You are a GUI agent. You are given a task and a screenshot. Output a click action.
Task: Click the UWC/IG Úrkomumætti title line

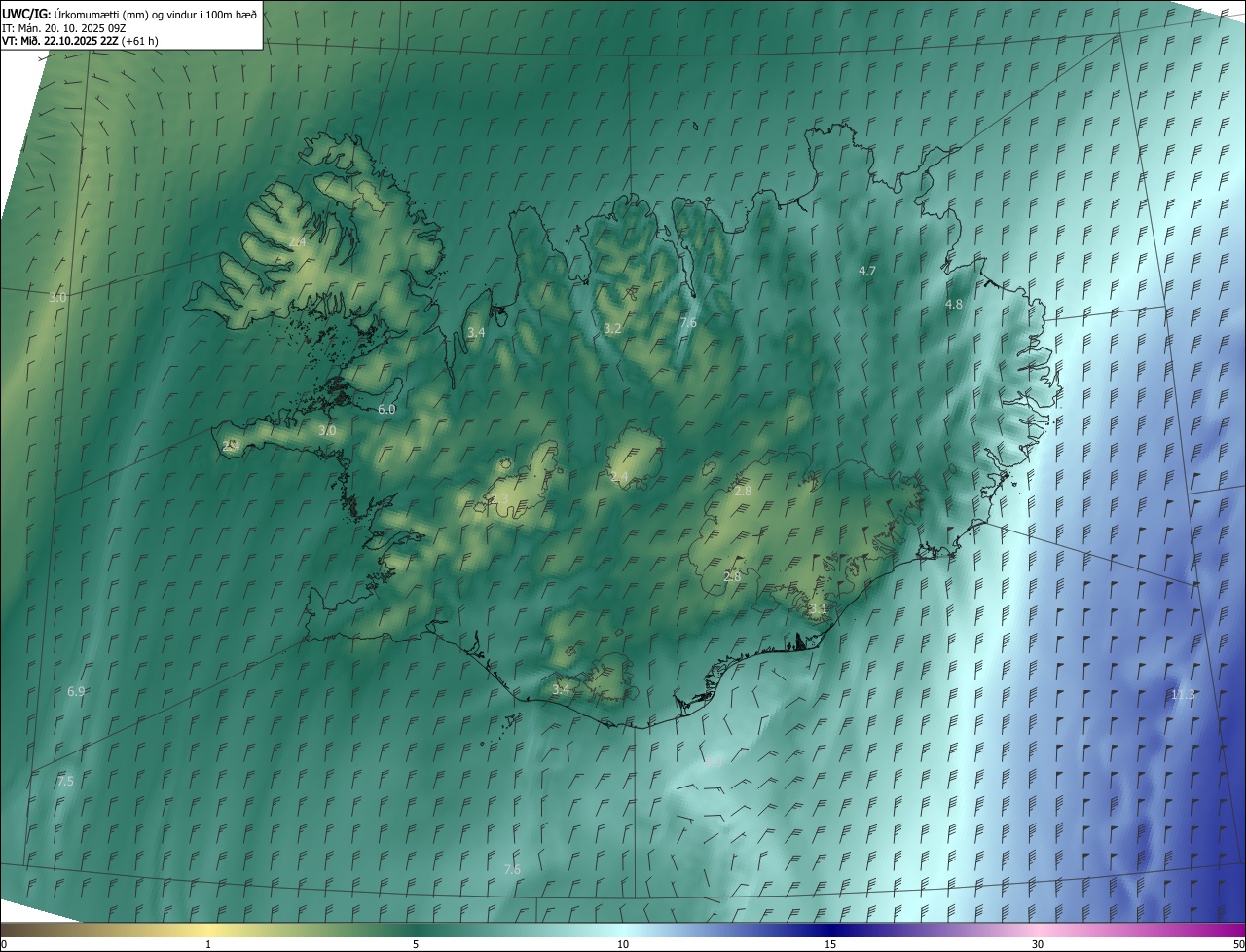point(129,14)
